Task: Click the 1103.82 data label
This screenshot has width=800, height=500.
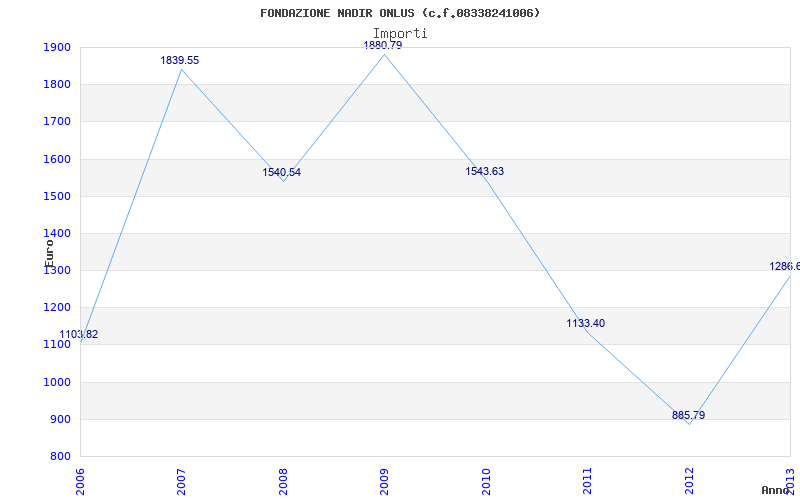Action: click(x=79, y=335)
